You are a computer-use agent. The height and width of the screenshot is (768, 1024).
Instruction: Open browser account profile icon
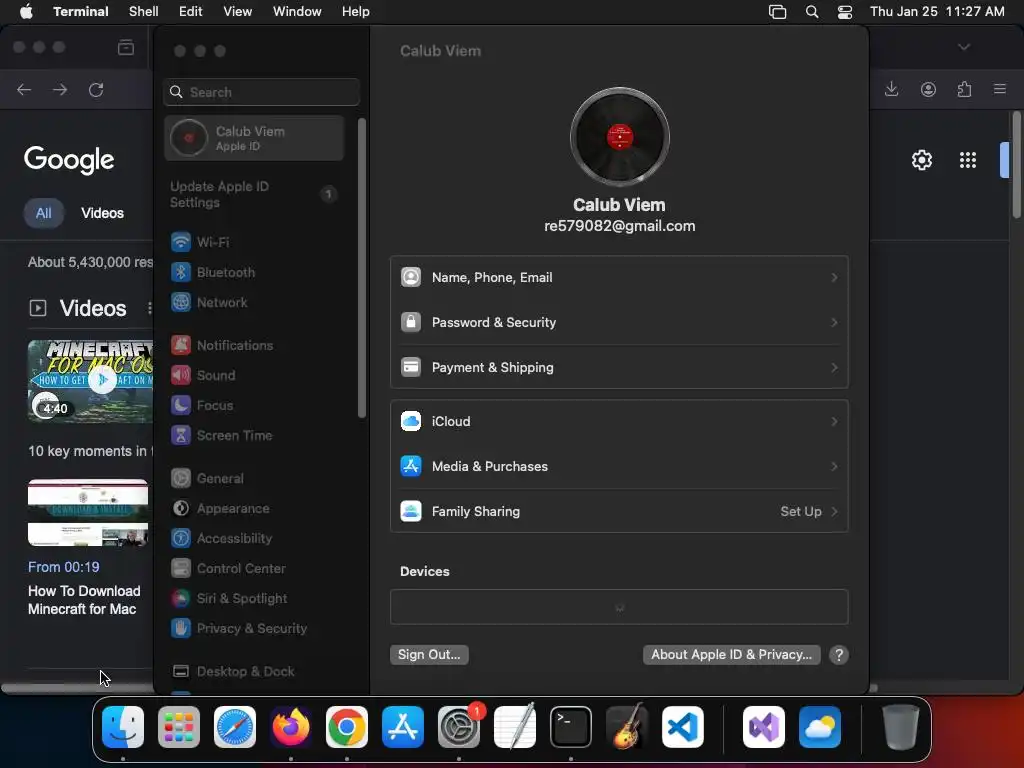(x=928, y=89)
